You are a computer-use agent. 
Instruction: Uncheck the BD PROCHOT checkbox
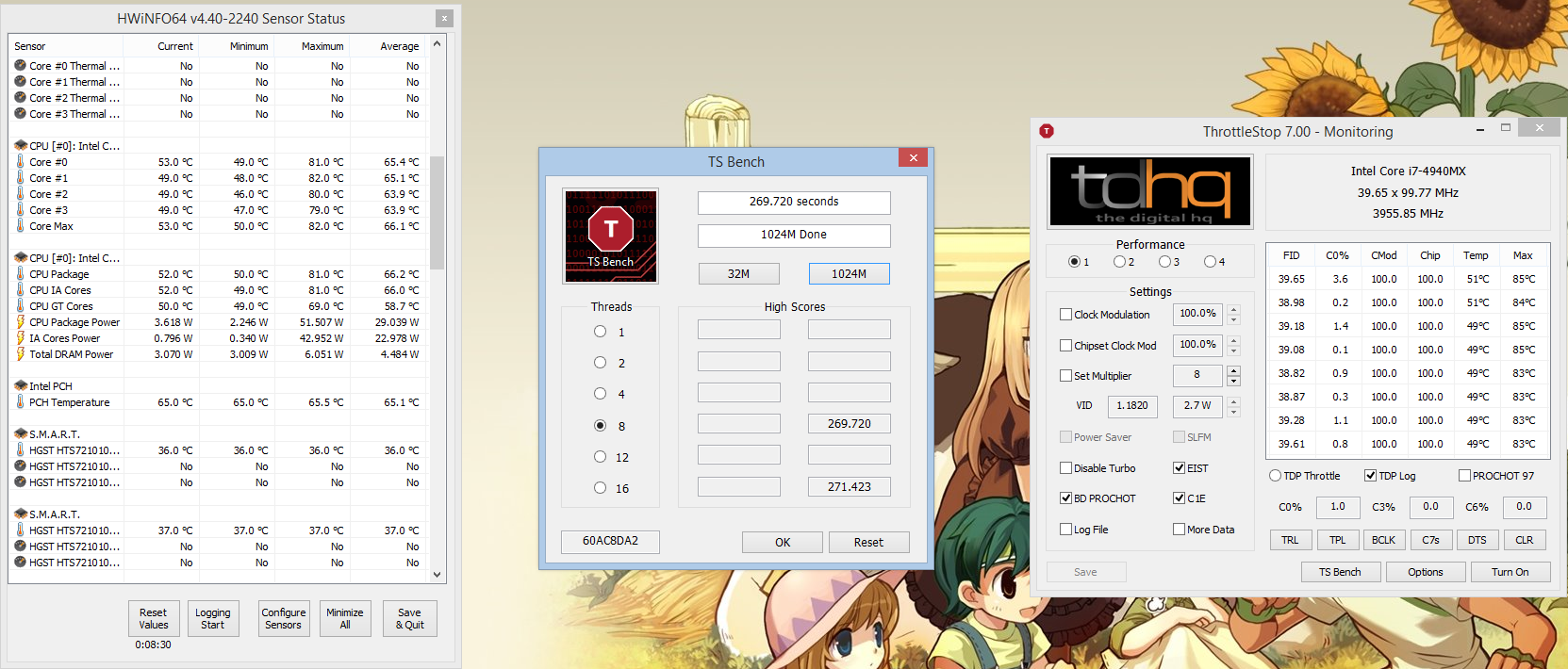pyautogui.click(x=1065, y=498)
